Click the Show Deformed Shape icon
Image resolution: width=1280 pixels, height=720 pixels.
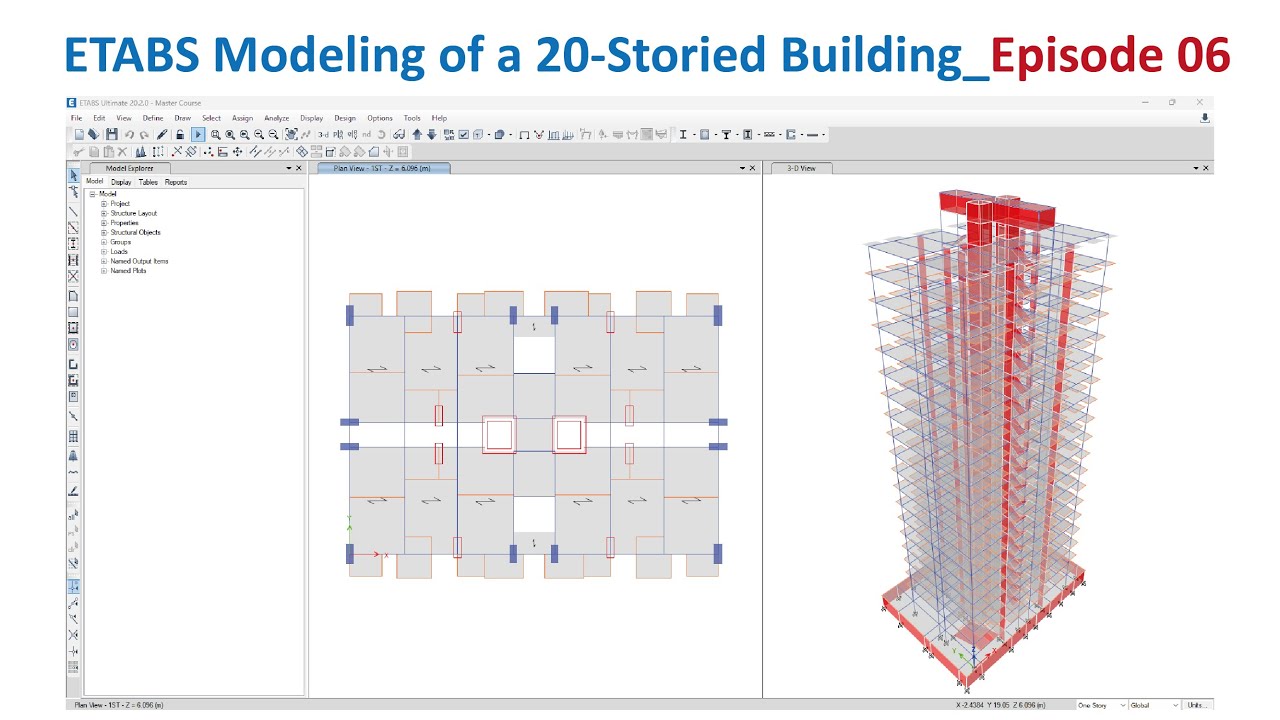[539, 134]
